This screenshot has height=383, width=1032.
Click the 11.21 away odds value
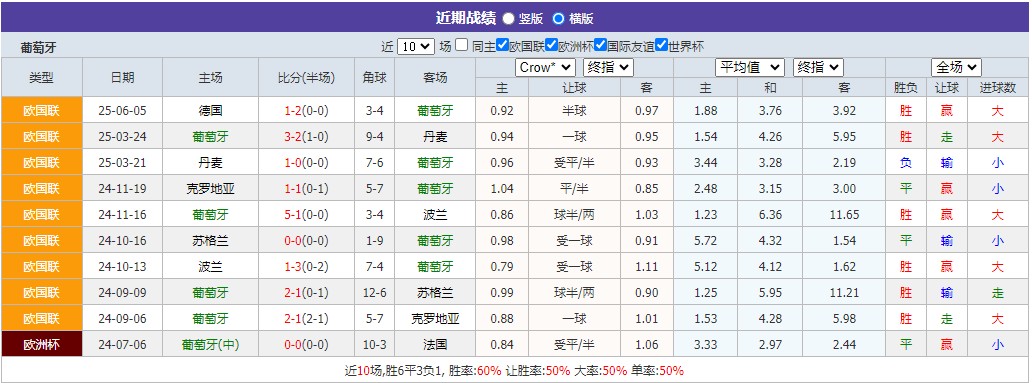coord(844,292)
